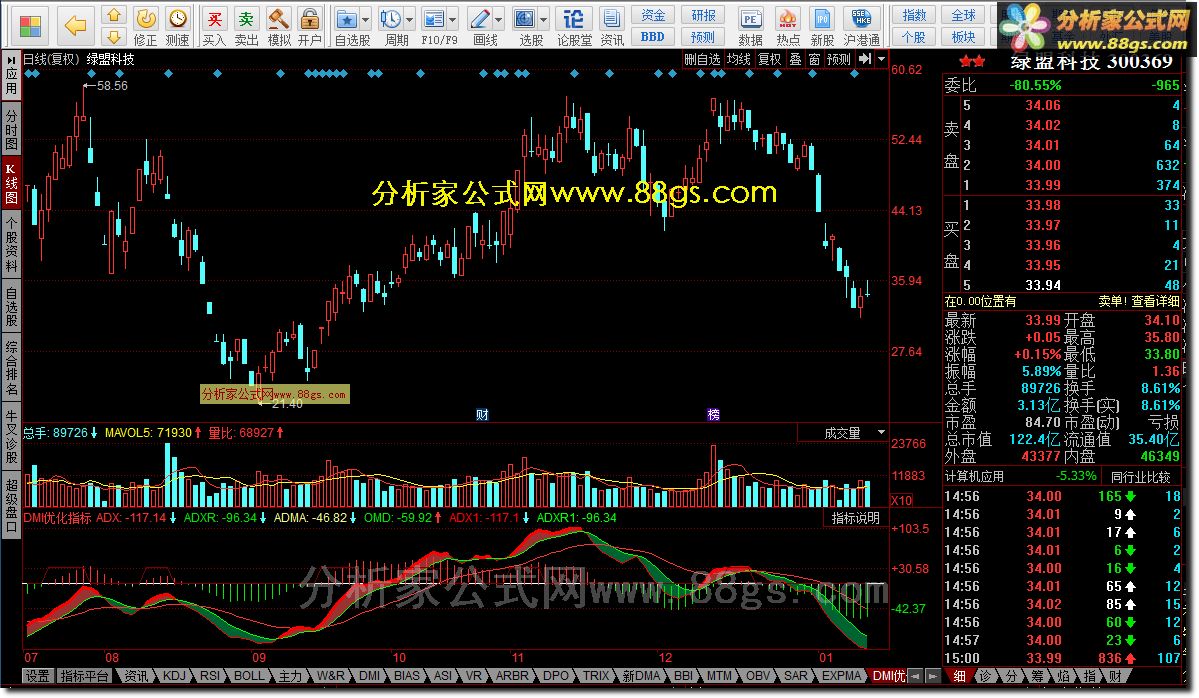The width and height of the screenshot is (1199, 698).
Task: Select 分时图 in the left sidebar
Action: (x=11, y=129)
